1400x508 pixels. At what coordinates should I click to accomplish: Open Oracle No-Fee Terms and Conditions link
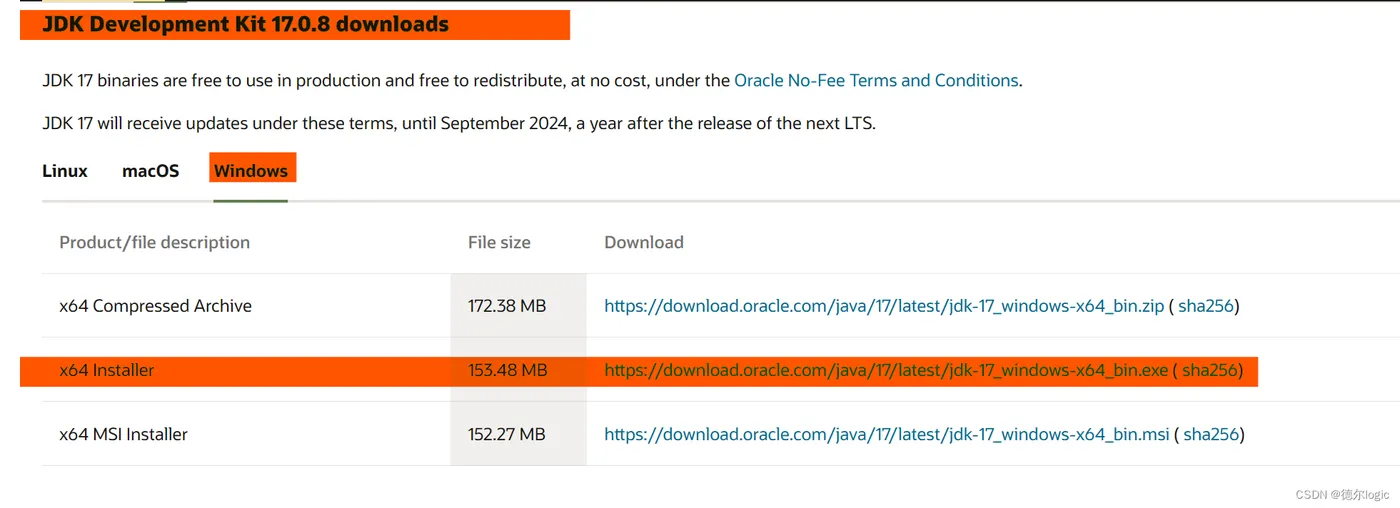[x=876, y=81]
